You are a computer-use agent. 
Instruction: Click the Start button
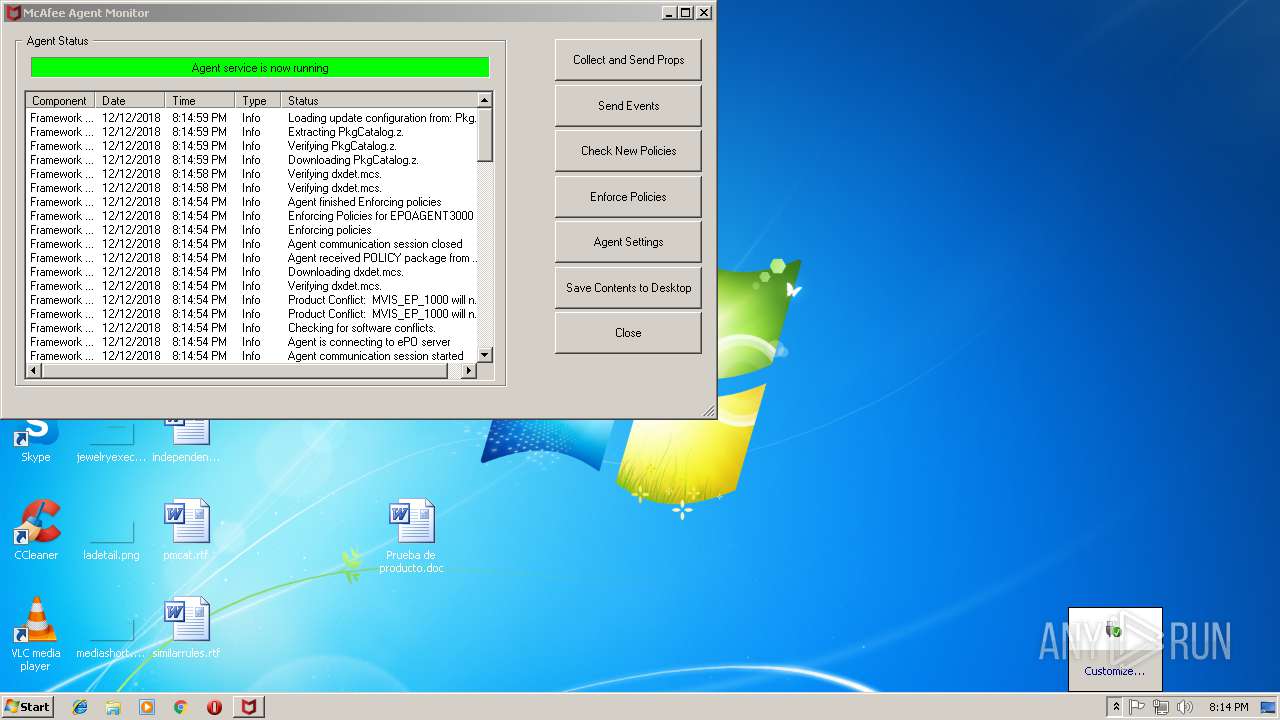[x=27, y=707]
